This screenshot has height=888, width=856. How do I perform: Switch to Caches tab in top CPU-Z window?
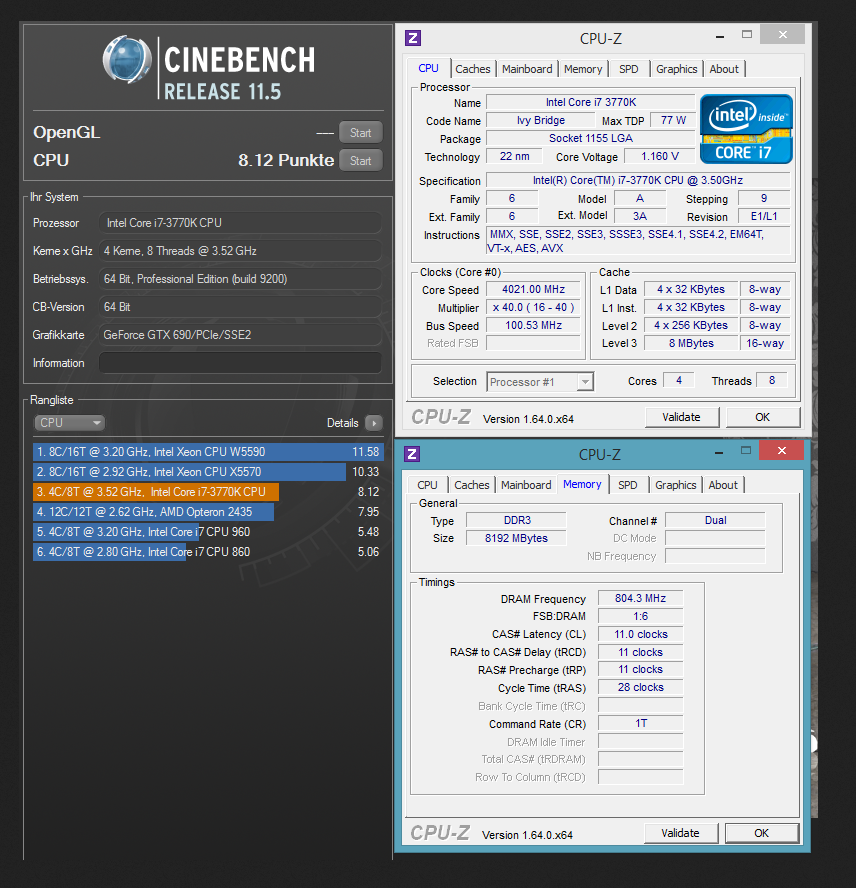click(472, 69)
